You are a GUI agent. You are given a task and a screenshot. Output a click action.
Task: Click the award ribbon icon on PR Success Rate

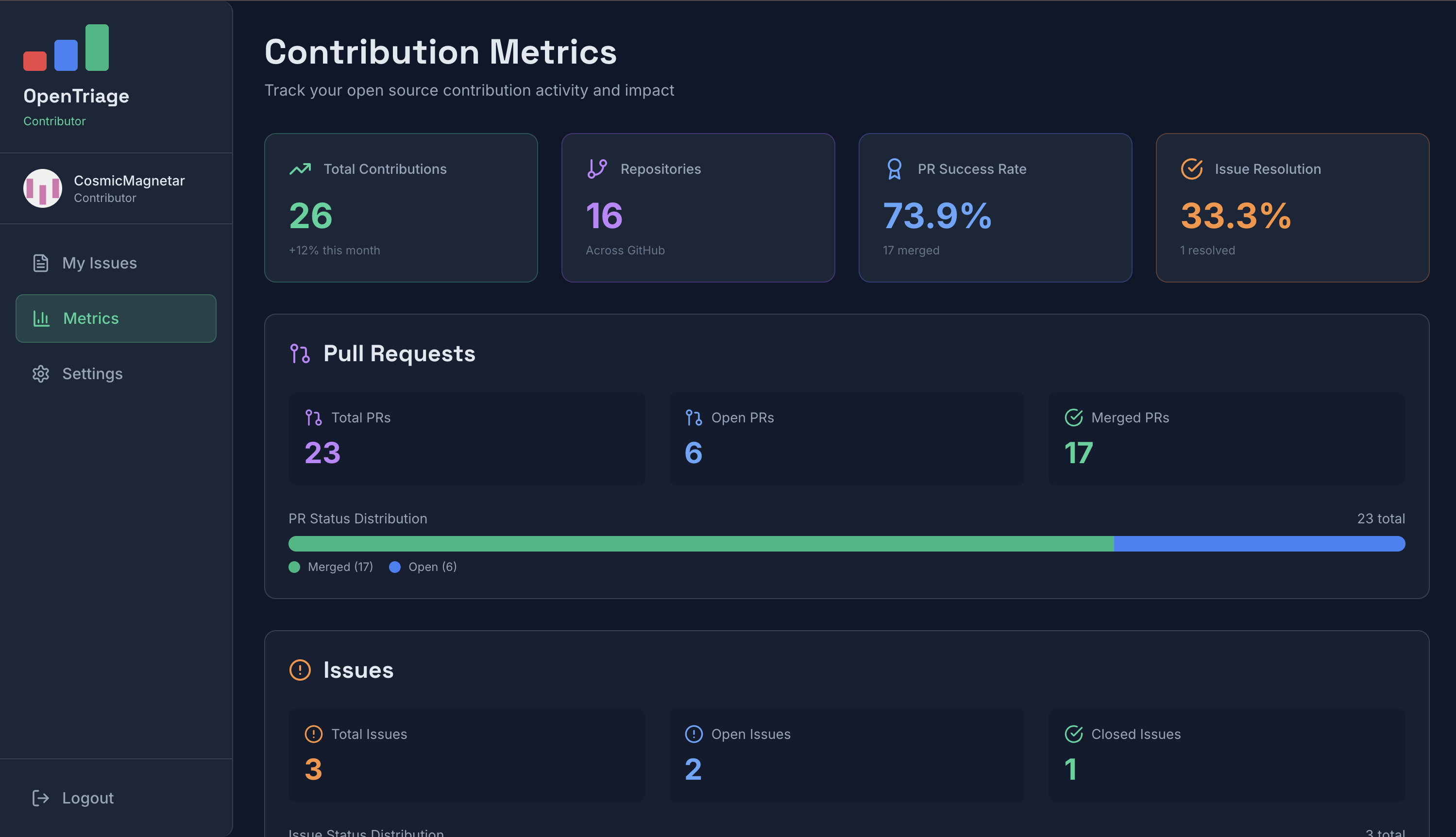click(894, 169)
